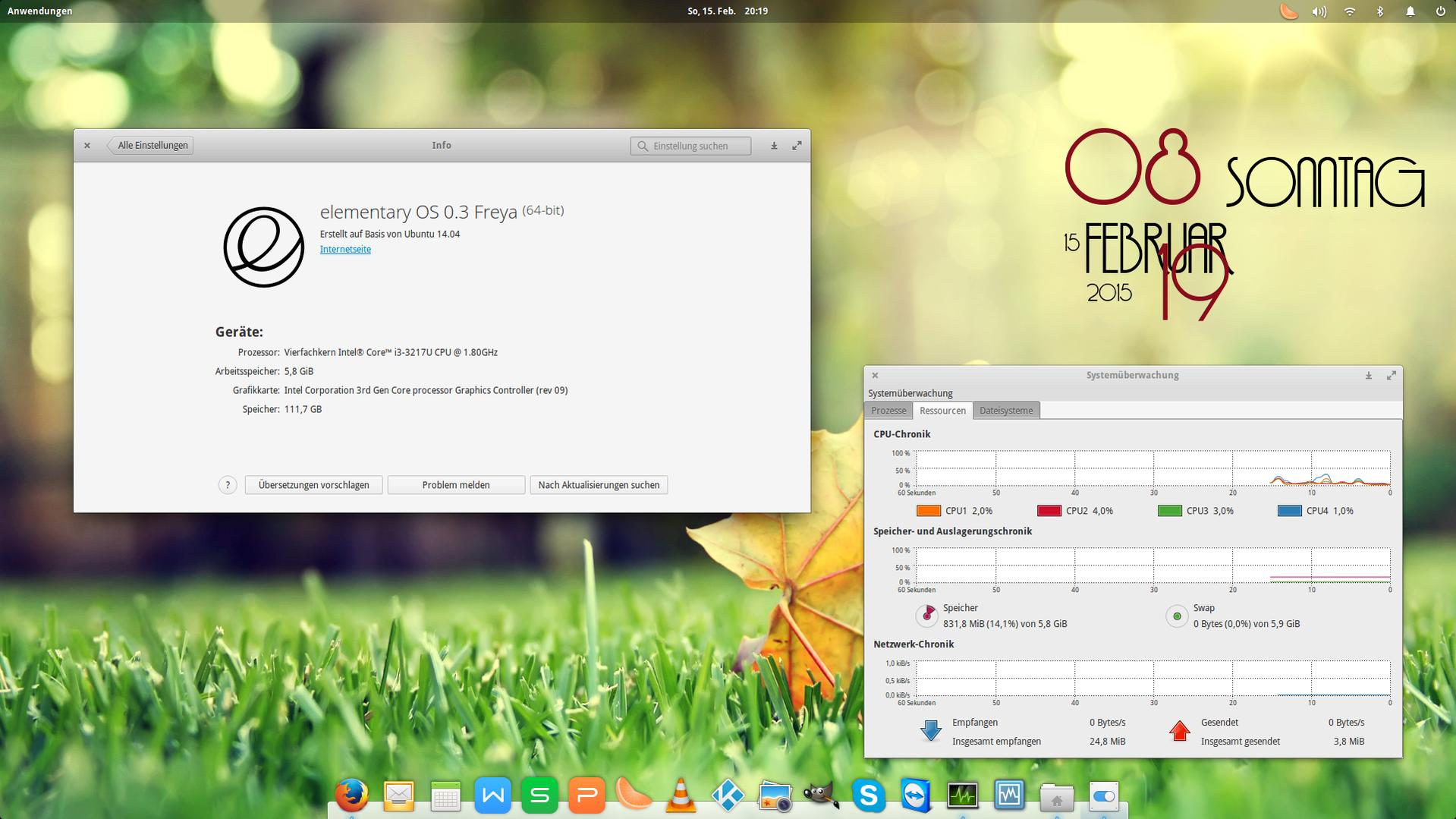Open the Bluetooth indicator
This screenshot has height=819, width=1456.
coord(1380,11)
